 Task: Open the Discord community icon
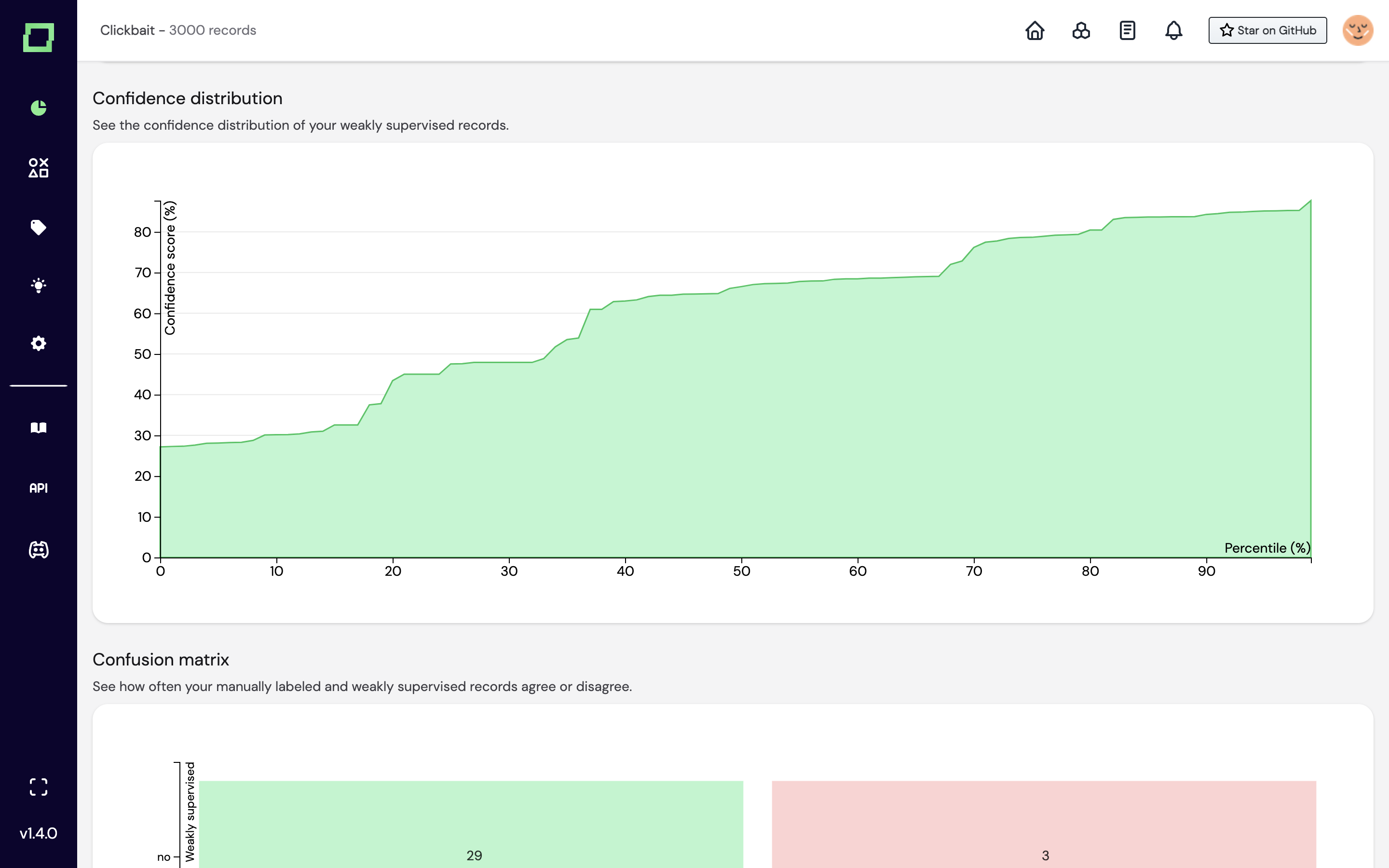pos(39,550)
